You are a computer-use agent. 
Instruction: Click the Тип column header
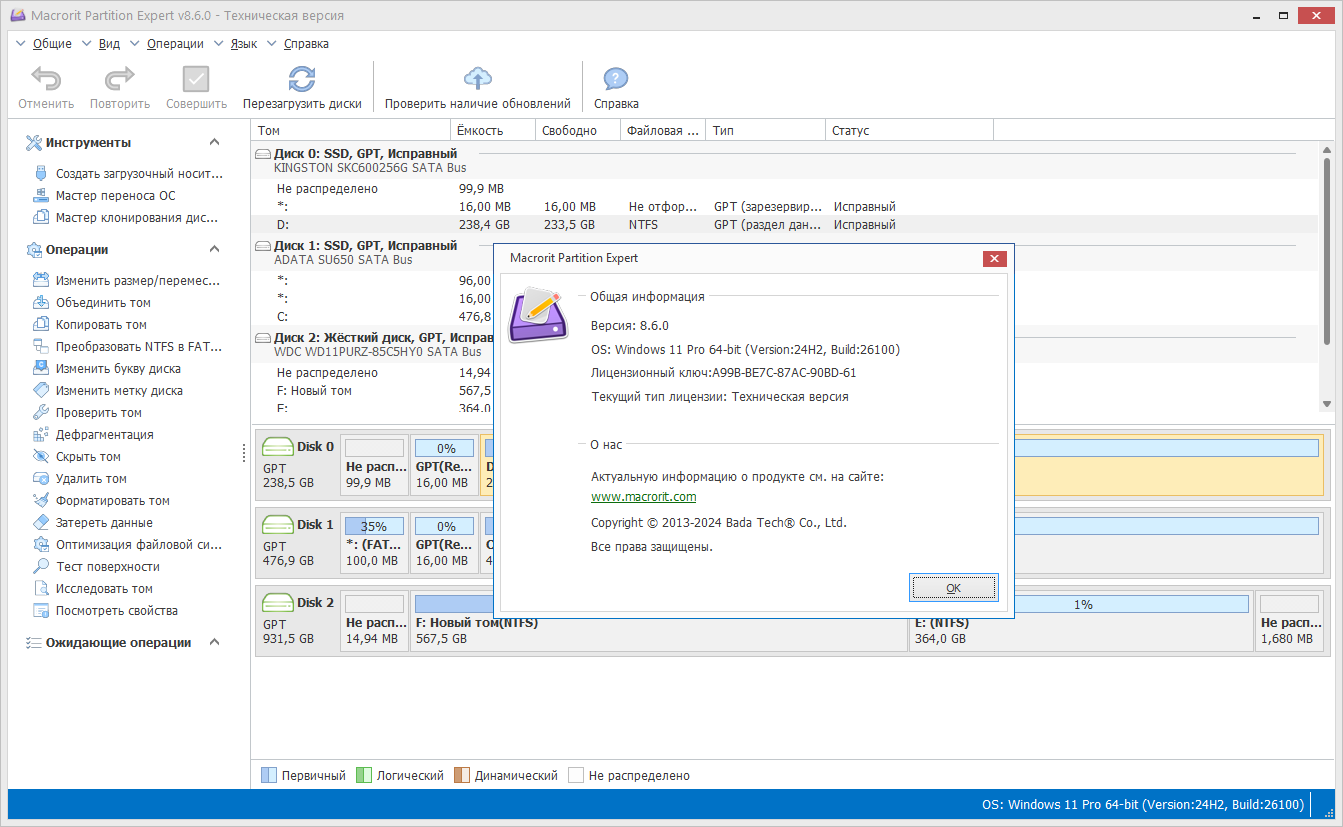tap(766, 131)
